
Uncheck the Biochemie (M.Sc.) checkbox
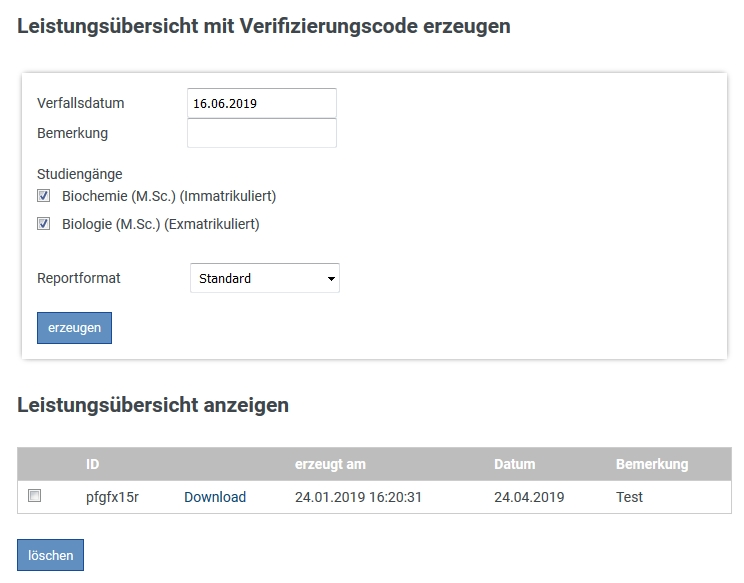(x=43, y=196)
